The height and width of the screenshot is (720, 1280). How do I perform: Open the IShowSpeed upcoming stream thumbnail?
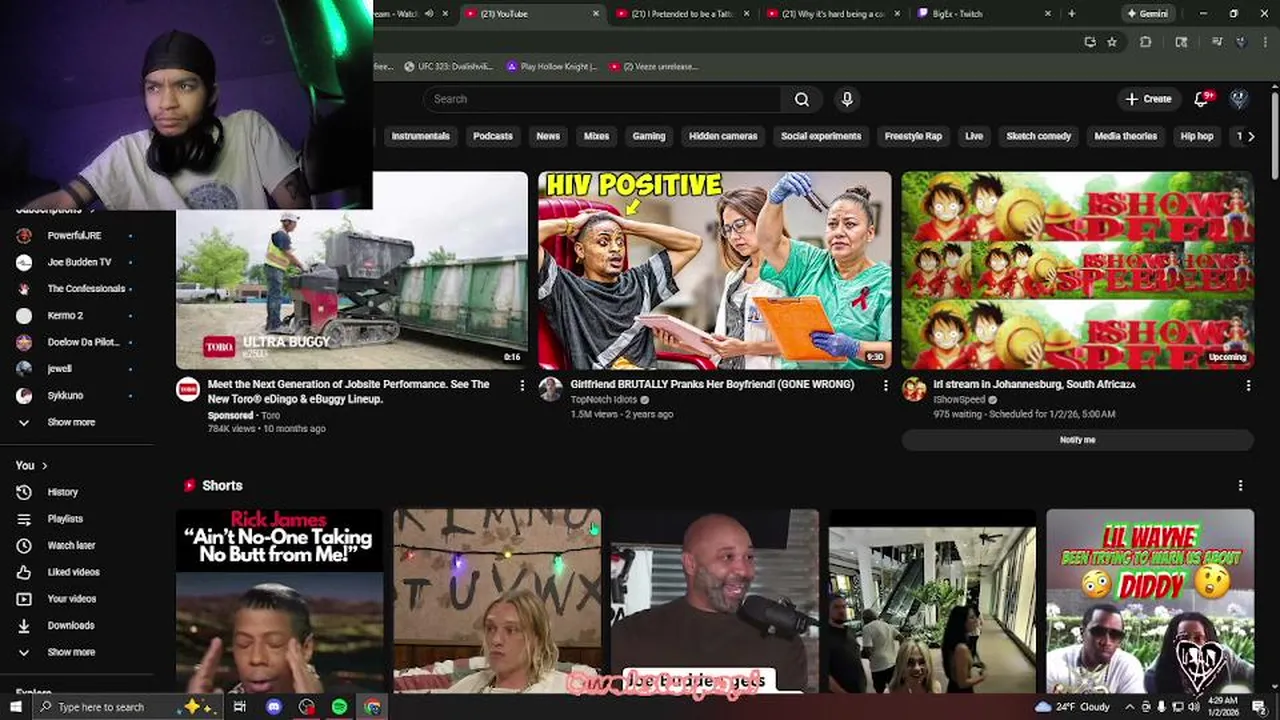1077,270
